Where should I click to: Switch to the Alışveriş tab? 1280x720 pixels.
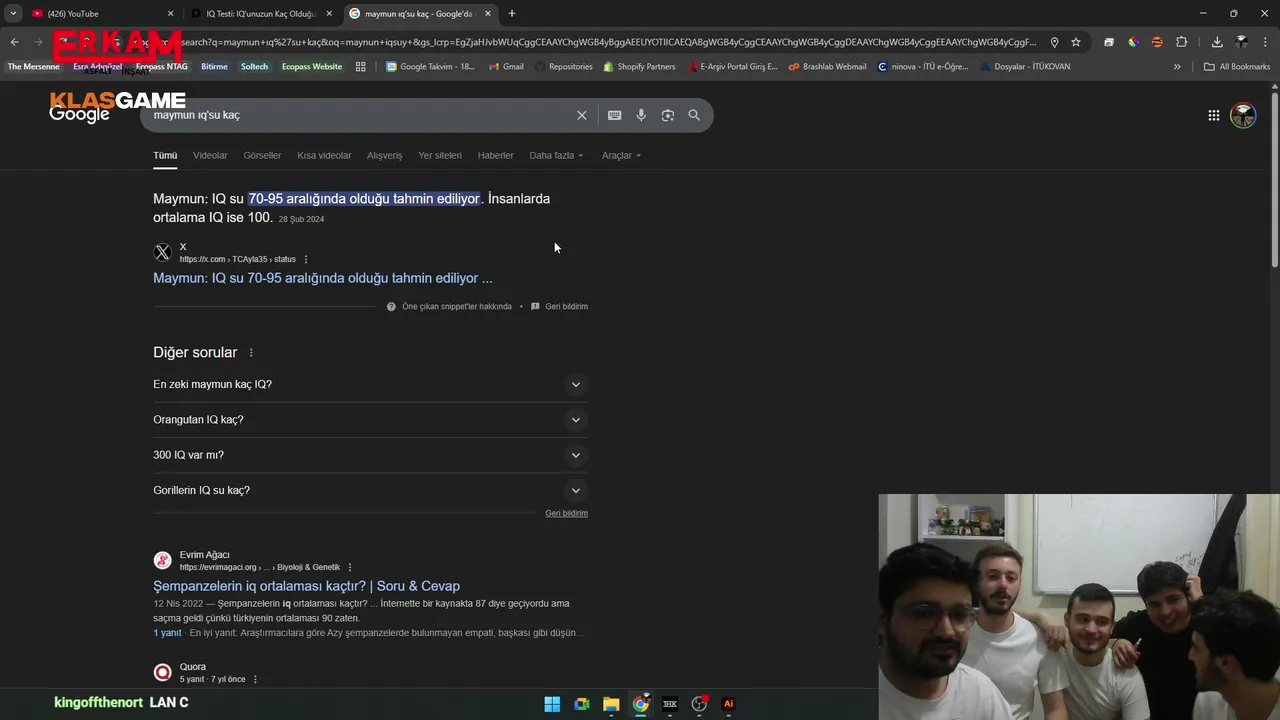coord(384,155)
